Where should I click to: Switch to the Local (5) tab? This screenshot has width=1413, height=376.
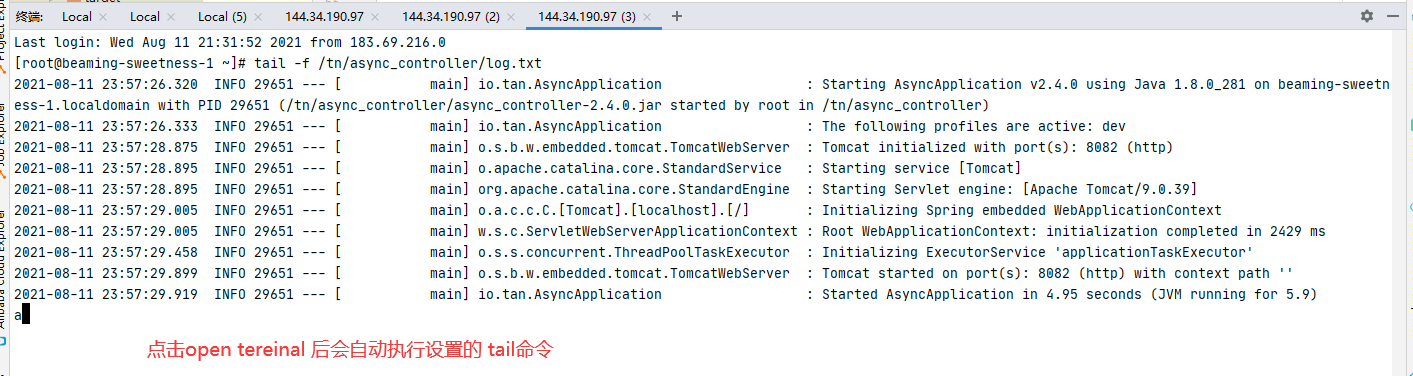click(x=222, y=16)
